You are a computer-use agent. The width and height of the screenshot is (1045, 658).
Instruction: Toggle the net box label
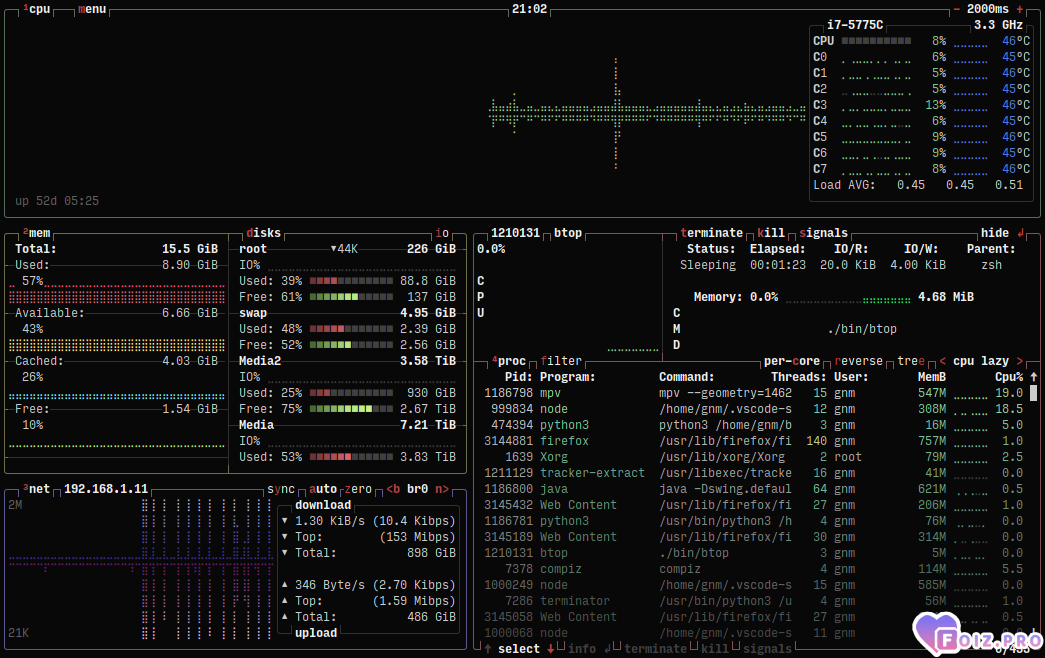(x=37, y=489)
